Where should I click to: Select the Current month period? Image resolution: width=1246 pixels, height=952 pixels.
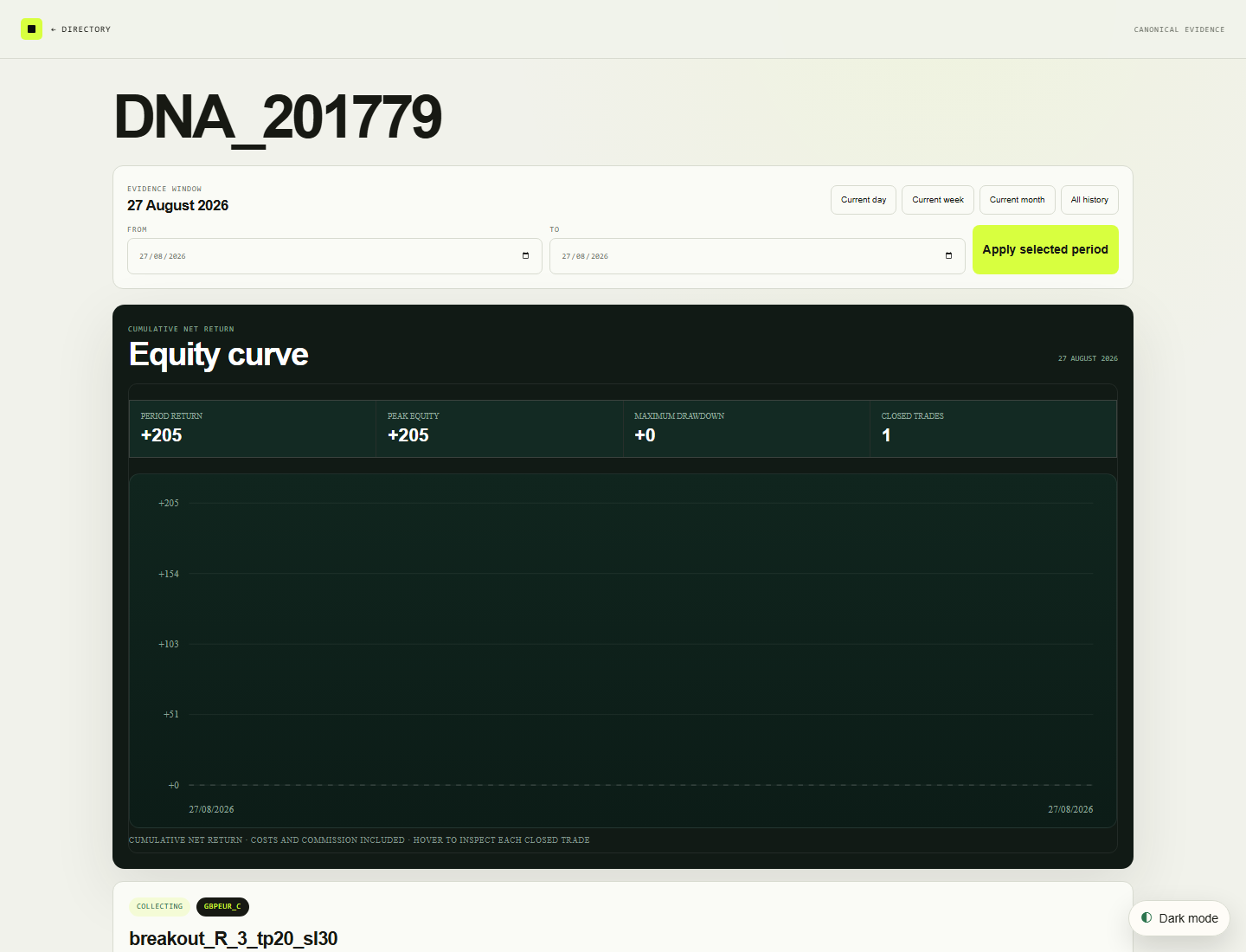coord(1018,200)
